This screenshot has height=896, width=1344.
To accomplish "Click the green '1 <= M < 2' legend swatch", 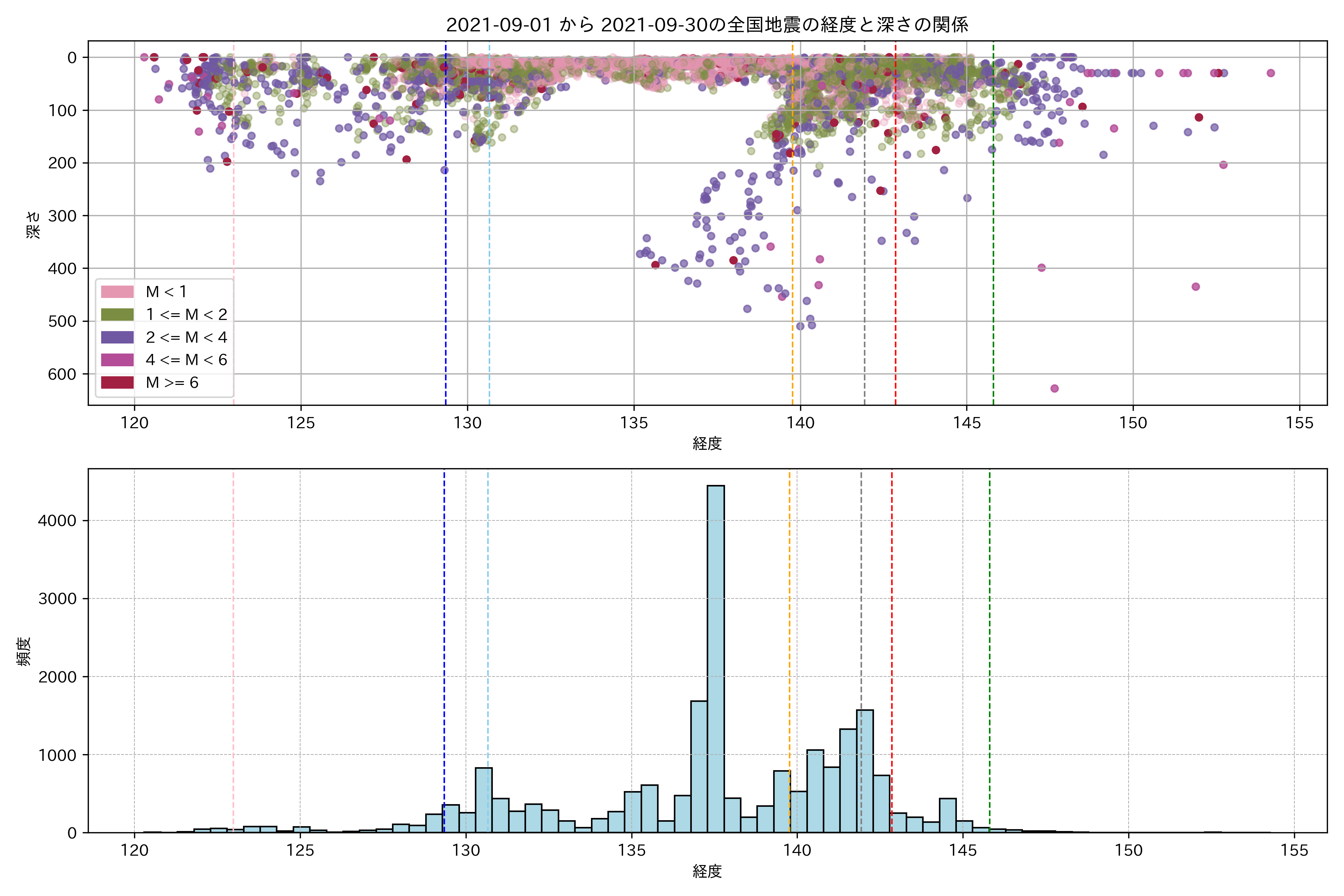I will coord(117,315).
